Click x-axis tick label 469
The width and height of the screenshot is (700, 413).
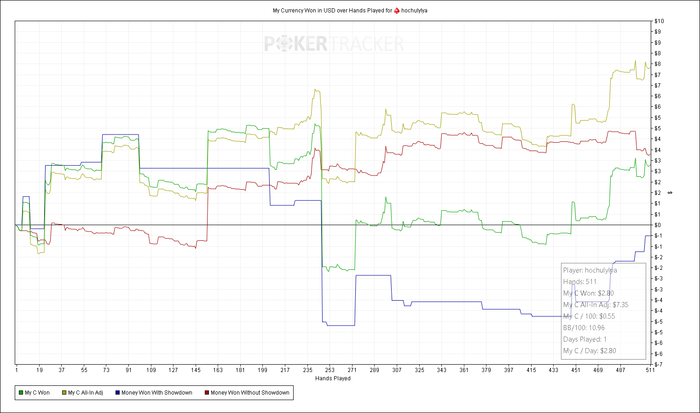click(x=598, y=370)
